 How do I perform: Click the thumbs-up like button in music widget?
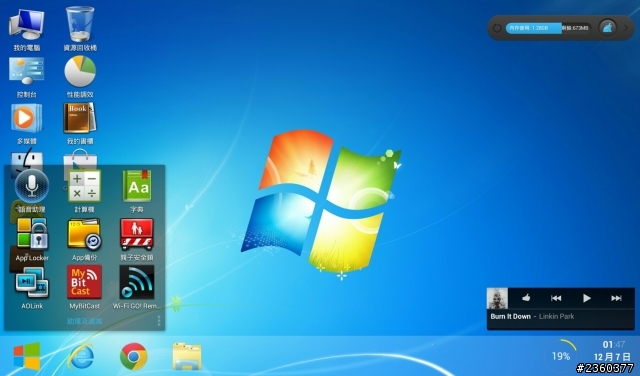pos(526,298)
